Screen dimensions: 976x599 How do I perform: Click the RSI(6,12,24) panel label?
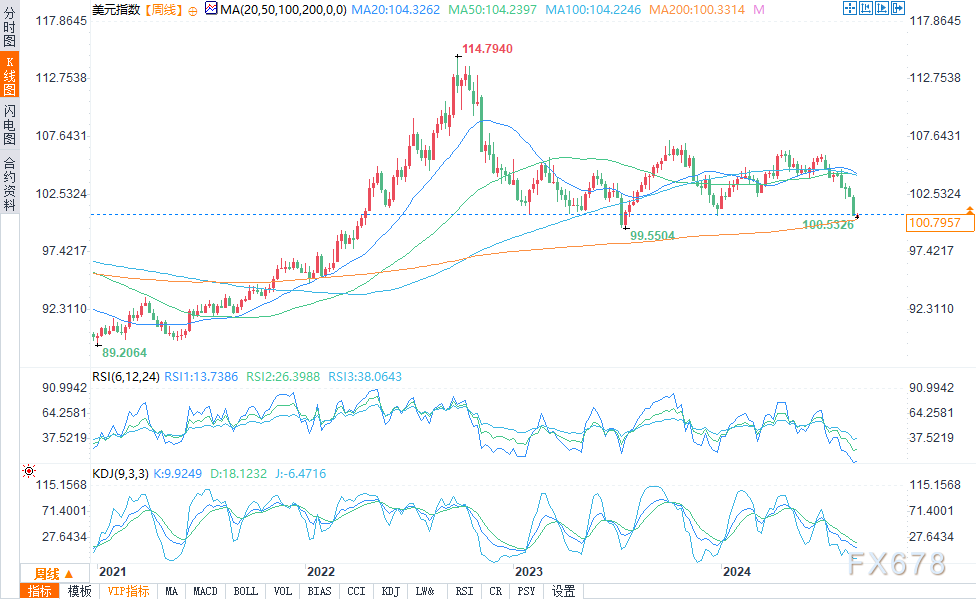pos(126,377)
